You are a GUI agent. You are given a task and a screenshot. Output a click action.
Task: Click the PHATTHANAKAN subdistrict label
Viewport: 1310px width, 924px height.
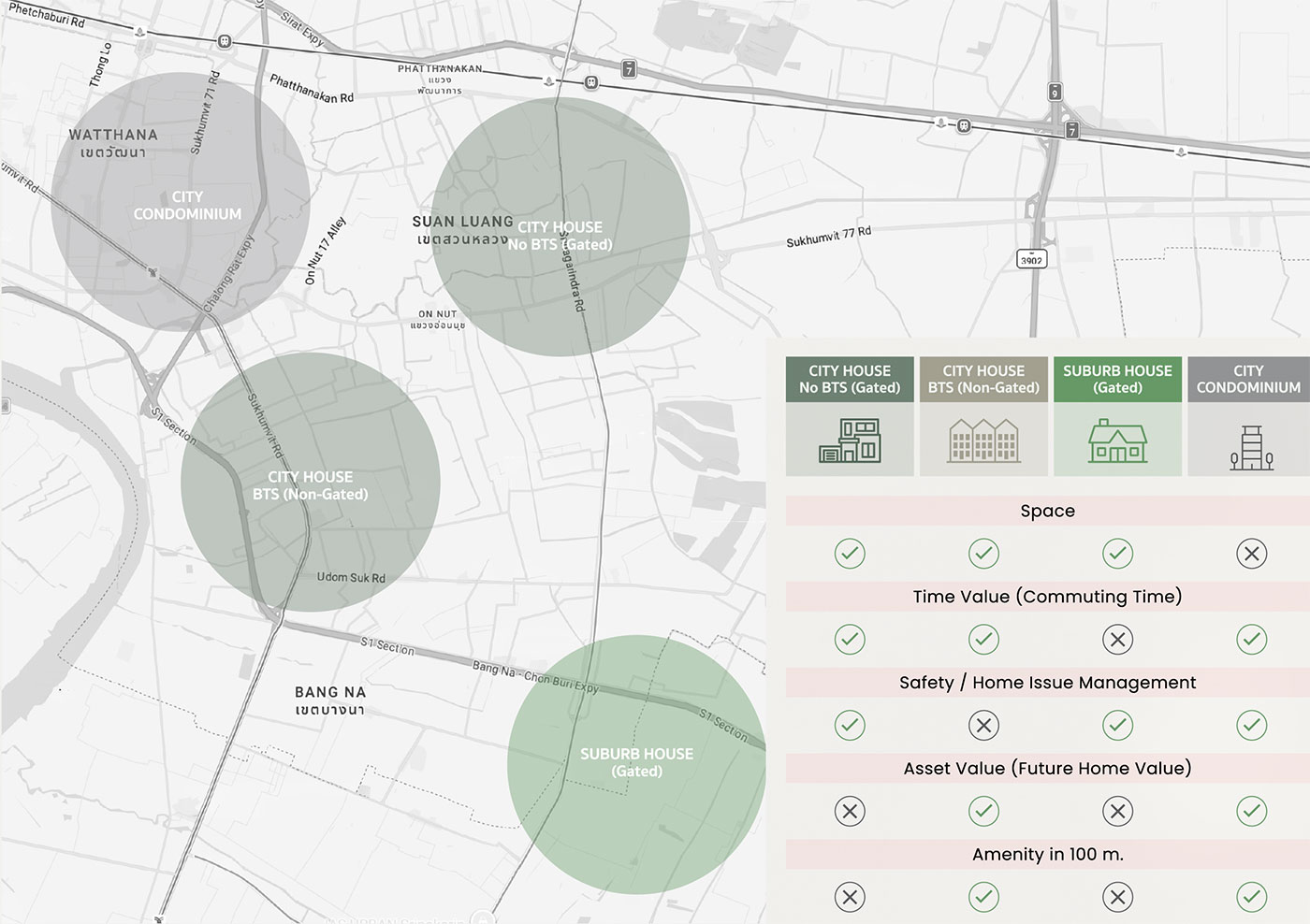(x=440, y=68)
